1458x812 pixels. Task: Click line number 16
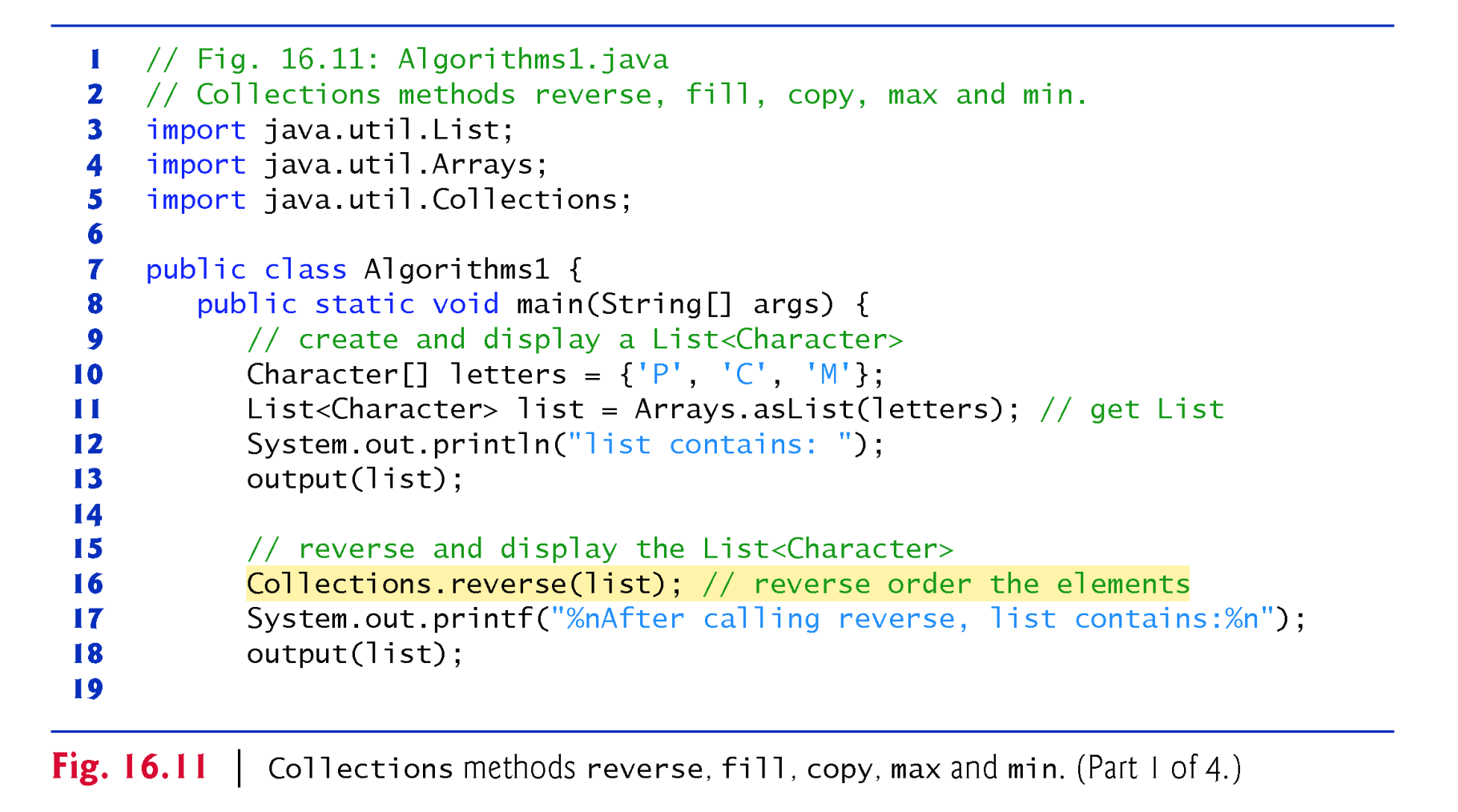(88, 584)
